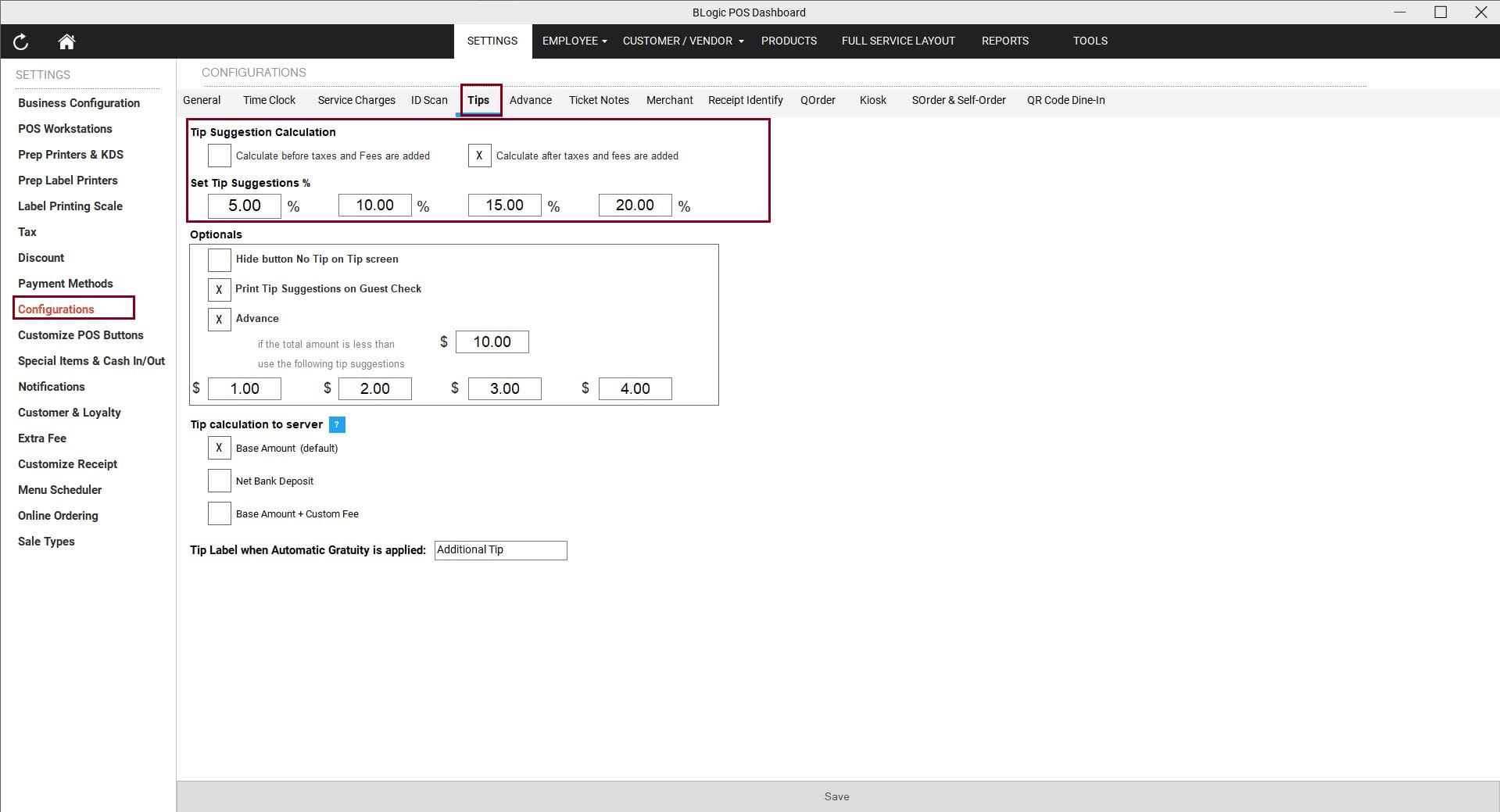The width and height of the screenshot is (1500, 812).
Task: Open the REPORTS menu
Action: pyautogui.click(x=1004, y=41)
